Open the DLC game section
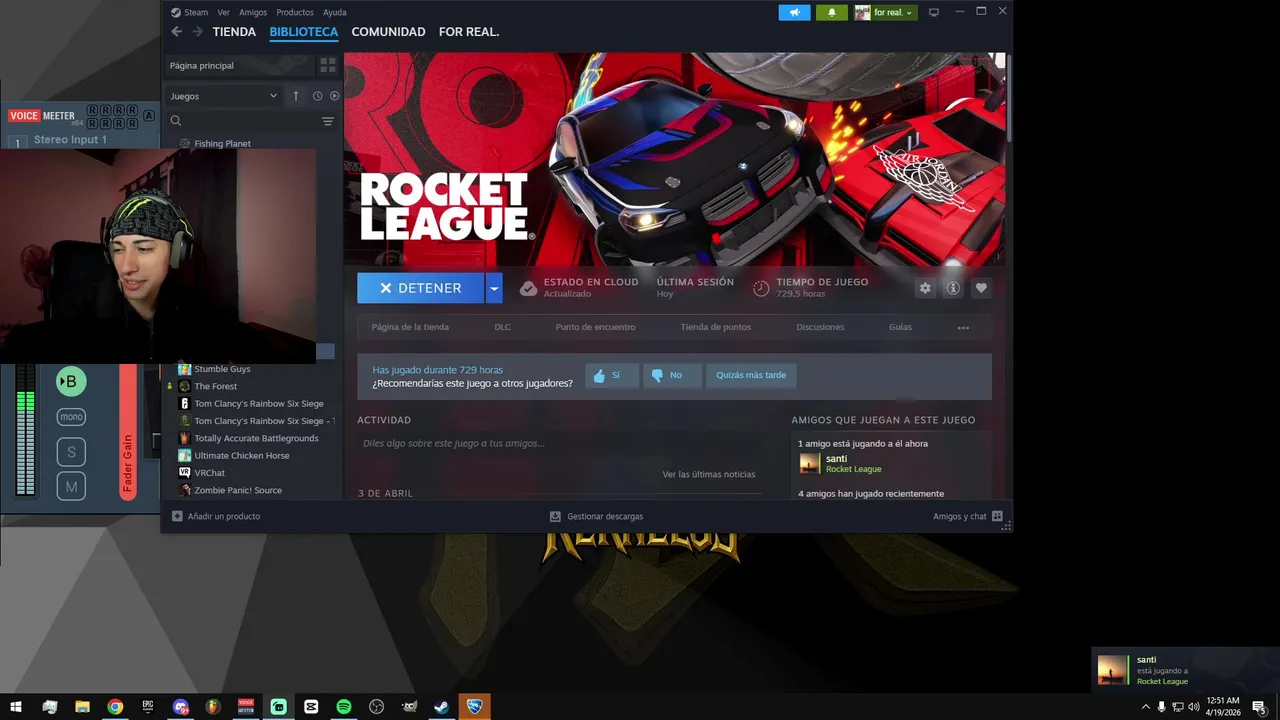Image resolution: width=1280 pixels, height=720 pixels. pos(502,327)
